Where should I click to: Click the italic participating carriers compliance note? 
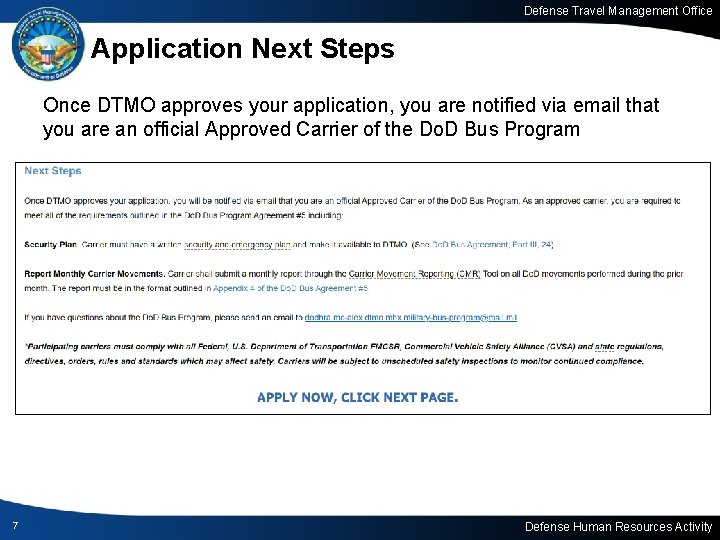click(344, 354)
